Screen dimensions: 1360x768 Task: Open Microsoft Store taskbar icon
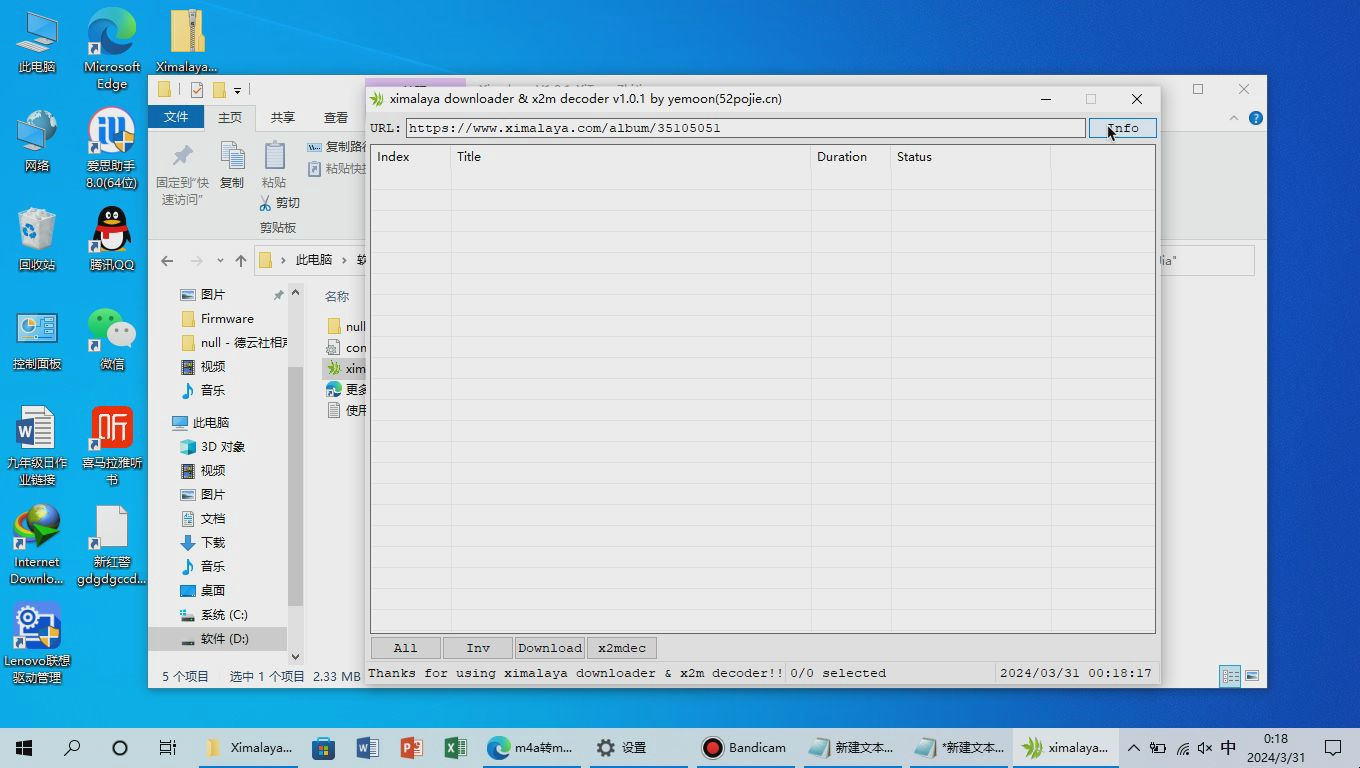(323, 748)
